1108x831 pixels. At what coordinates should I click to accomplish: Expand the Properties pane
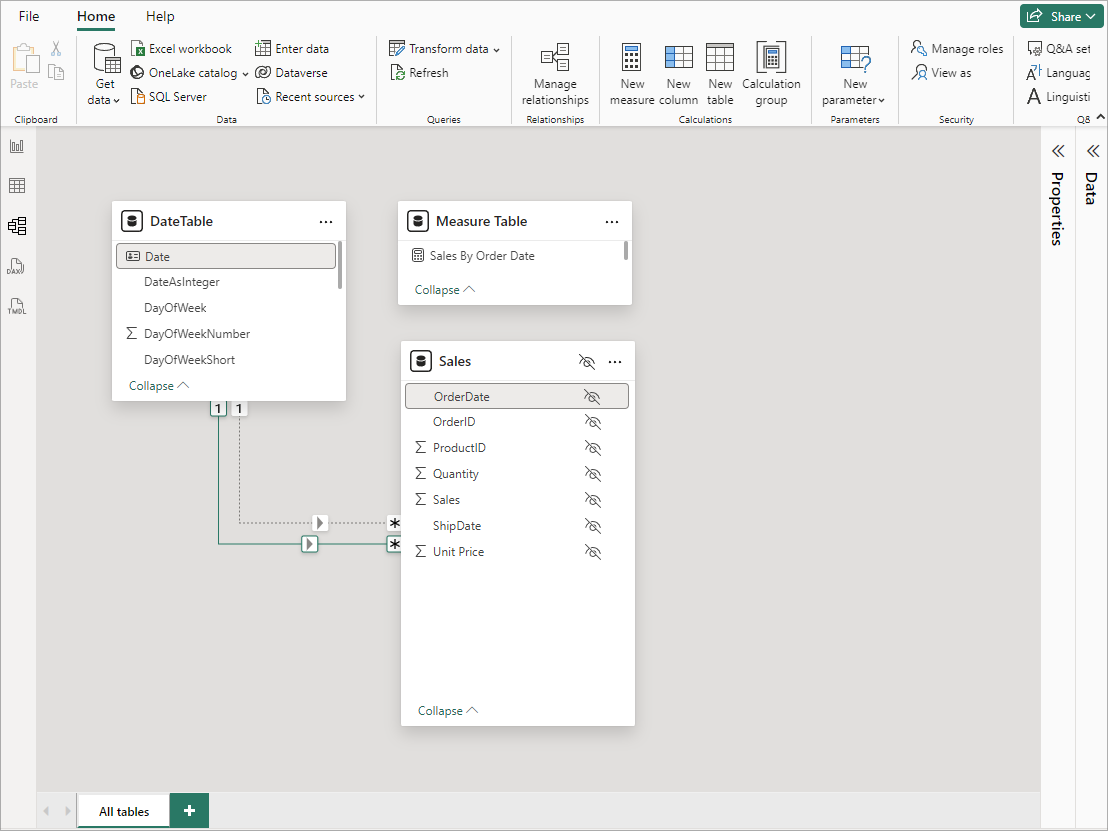1057,151
